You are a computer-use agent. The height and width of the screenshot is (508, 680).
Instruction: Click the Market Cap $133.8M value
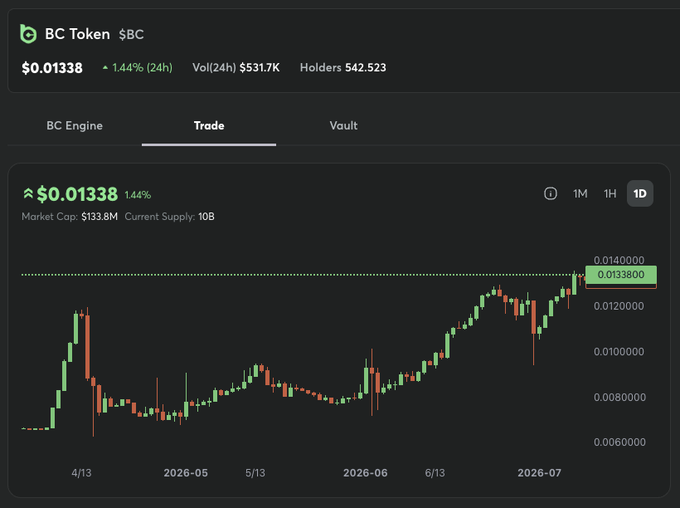99,216
